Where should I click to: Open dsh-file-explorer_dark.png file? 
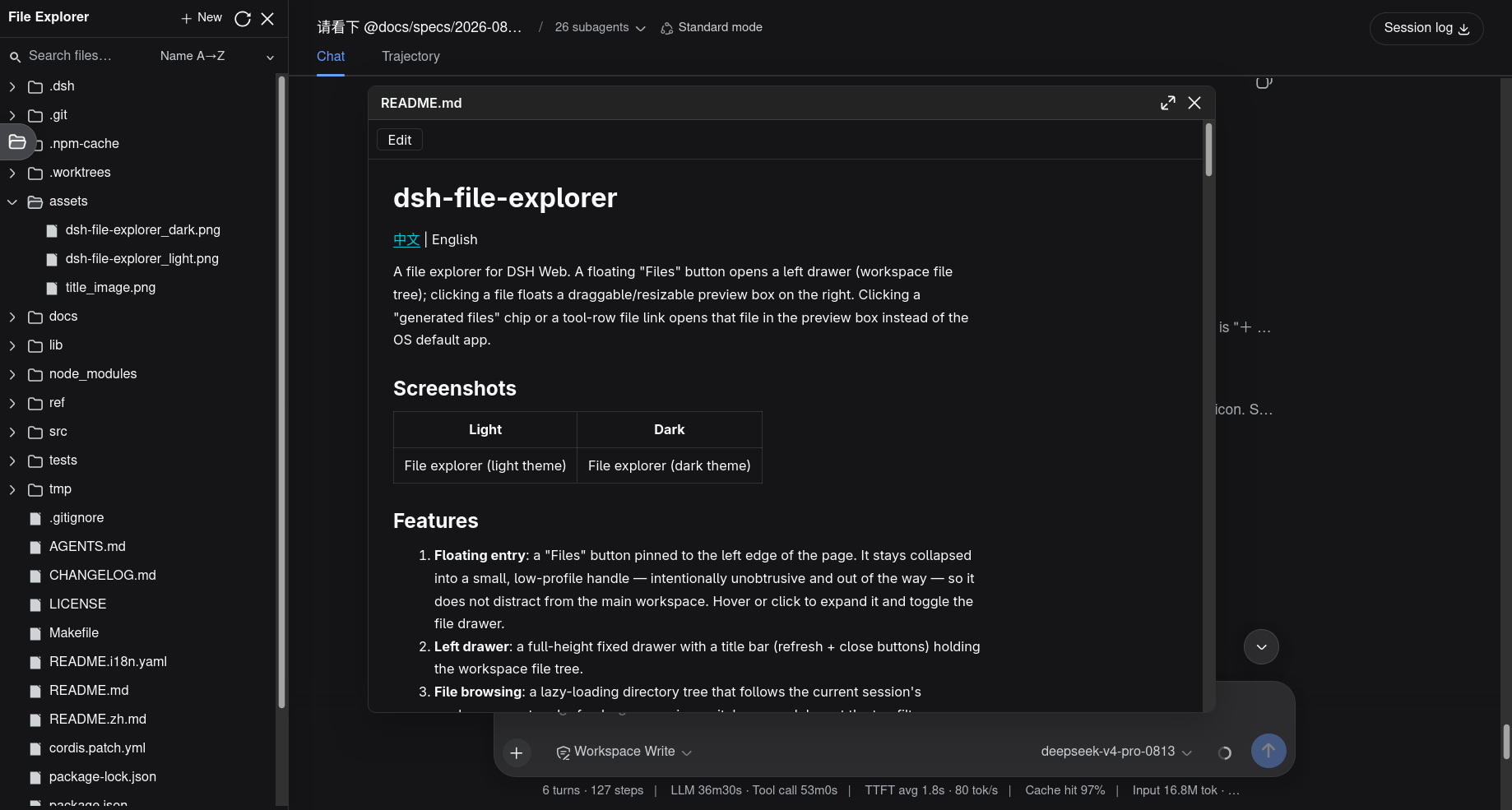pyautogui.click(x=142, y=230)
